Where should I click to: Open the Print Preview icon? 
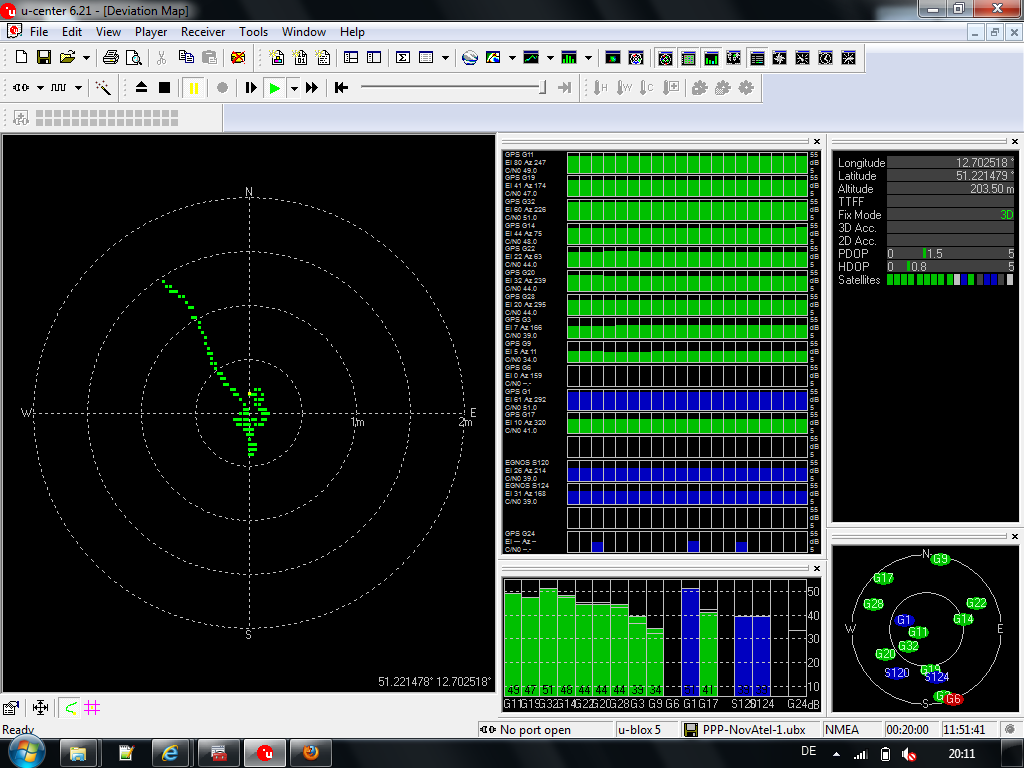click(x=133, y=58)
